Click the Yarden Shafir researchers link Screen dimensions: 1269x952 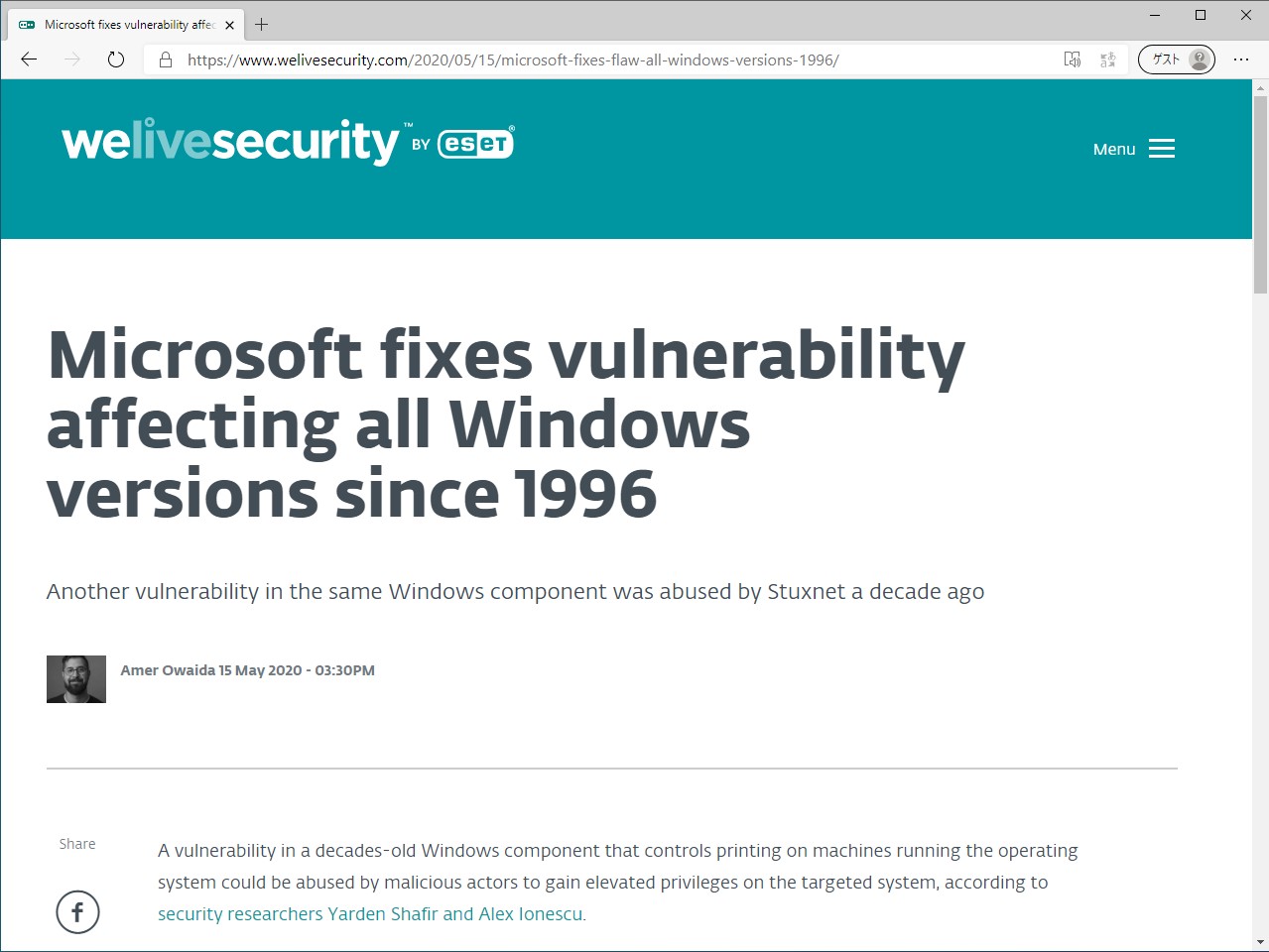pos(372,913)
